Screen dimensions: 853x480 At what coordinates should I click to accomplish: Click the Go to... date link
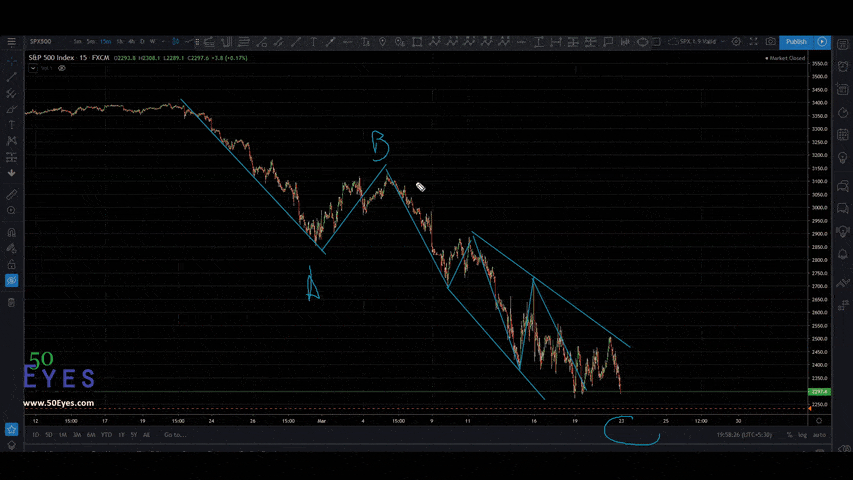175,435
